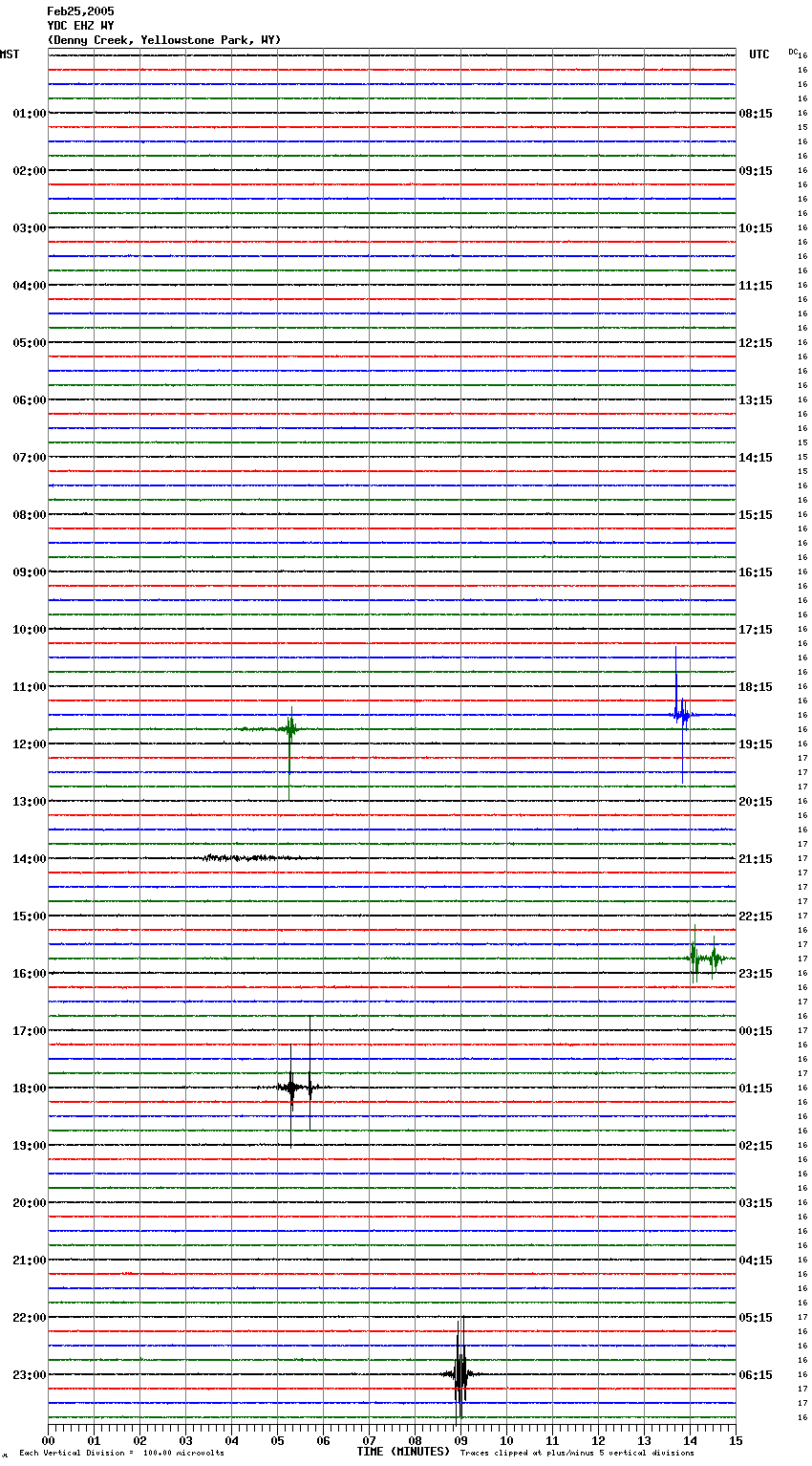Select the 09:00 MST time label
Image resolution: width=812 pixels, height=1466 pixels.
tap(29, 572)
